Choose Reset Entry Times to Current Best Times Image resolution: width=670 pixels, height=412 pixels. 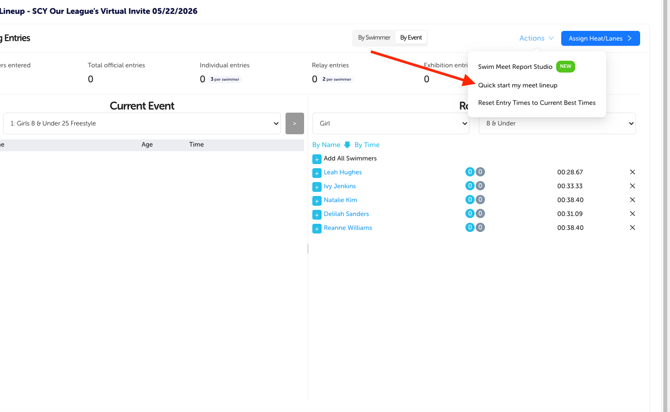coord(537,103)
